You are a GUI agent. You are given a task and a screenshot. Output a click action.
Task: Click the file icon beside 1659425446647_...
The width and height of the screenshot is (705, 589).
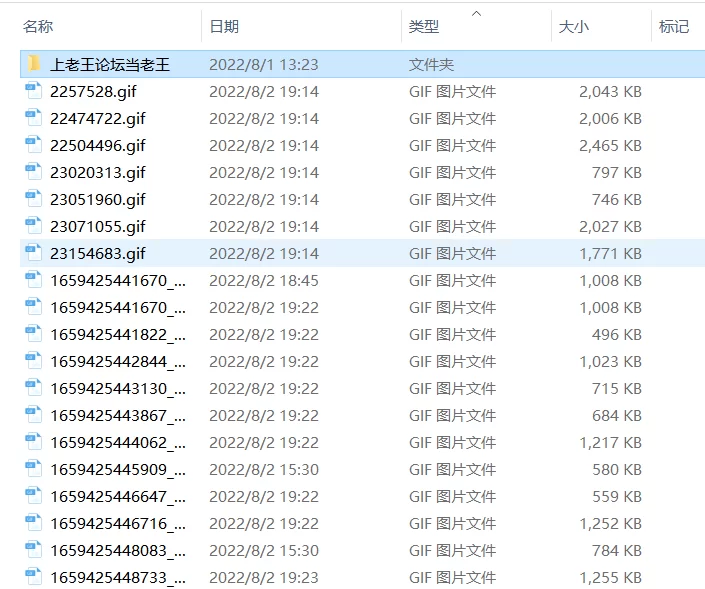click(34, 495)
